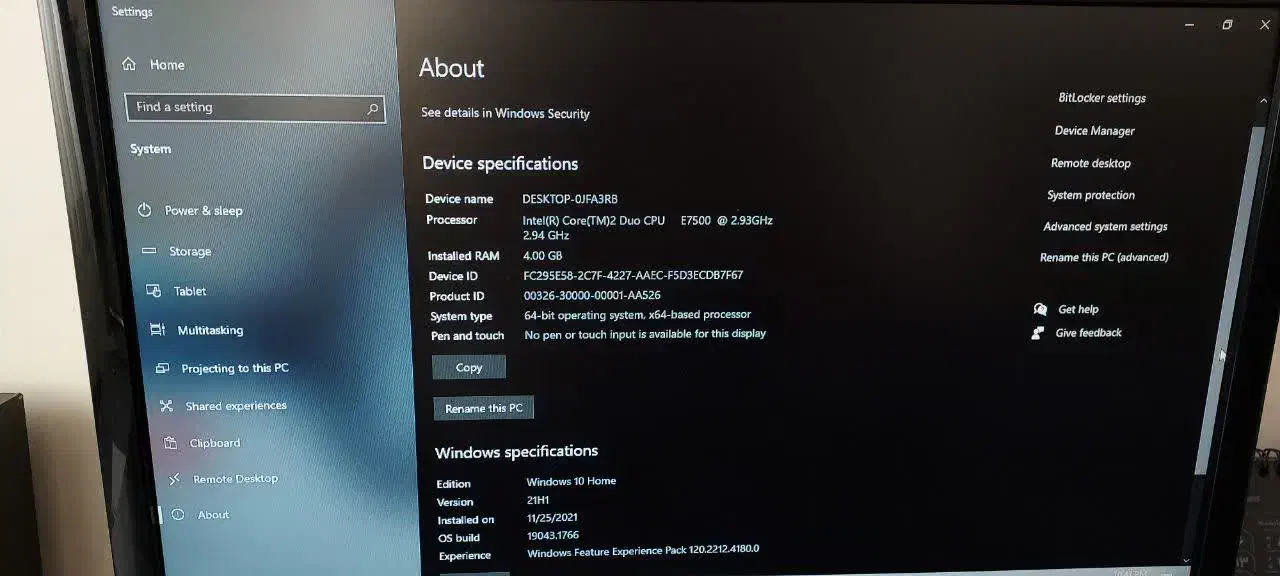Click the Settings title in the window
This screenshot has width=1280, height=576.
(132, 12)
